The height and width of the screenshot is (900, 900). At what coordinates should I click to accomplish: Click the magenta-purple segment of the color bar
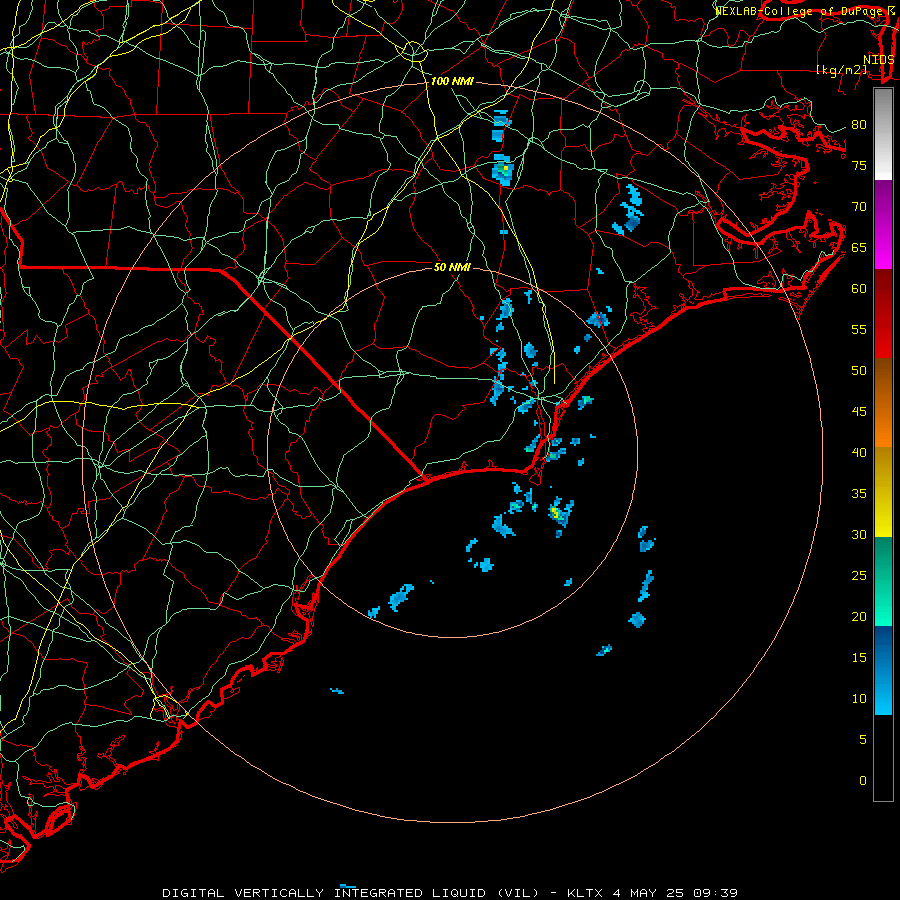[x=883, y=224]
